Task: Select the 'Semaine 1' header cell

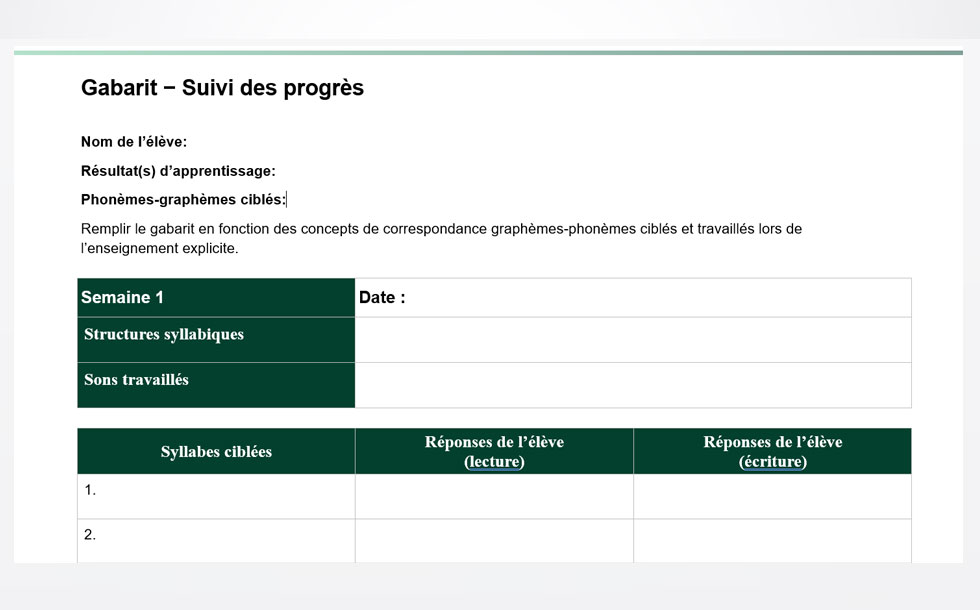Action: click(216, 298)
